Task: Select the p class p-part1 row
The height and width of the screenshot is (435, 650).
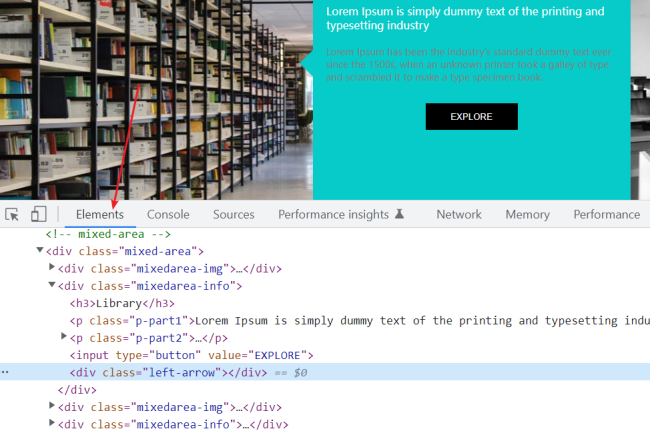Action: 360,321
